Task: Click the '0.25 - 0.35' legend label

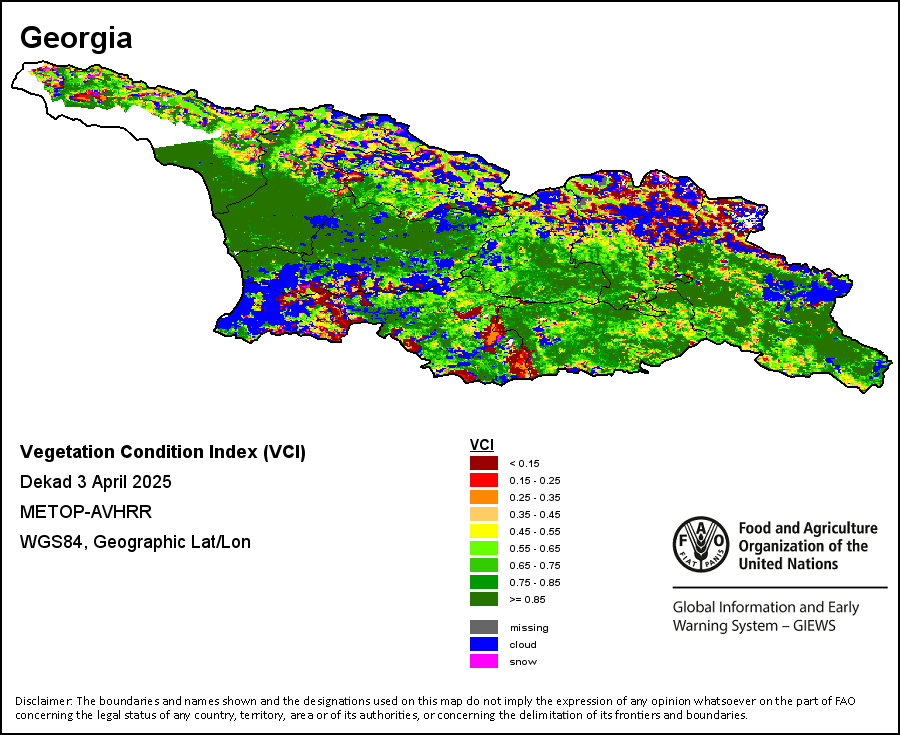Action: 534,497
